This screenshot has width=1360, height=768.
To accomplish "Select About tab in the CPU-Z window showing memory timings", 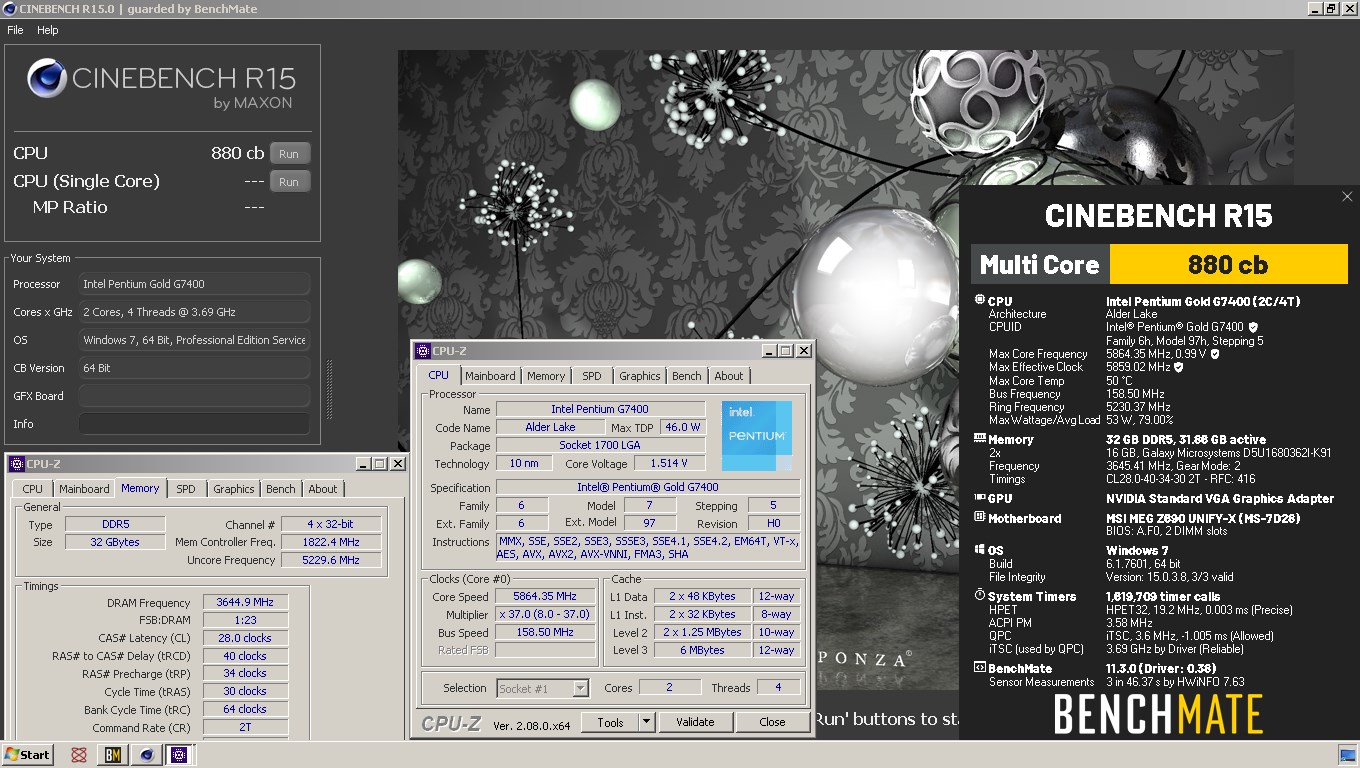I will click(x=323, y=489).
